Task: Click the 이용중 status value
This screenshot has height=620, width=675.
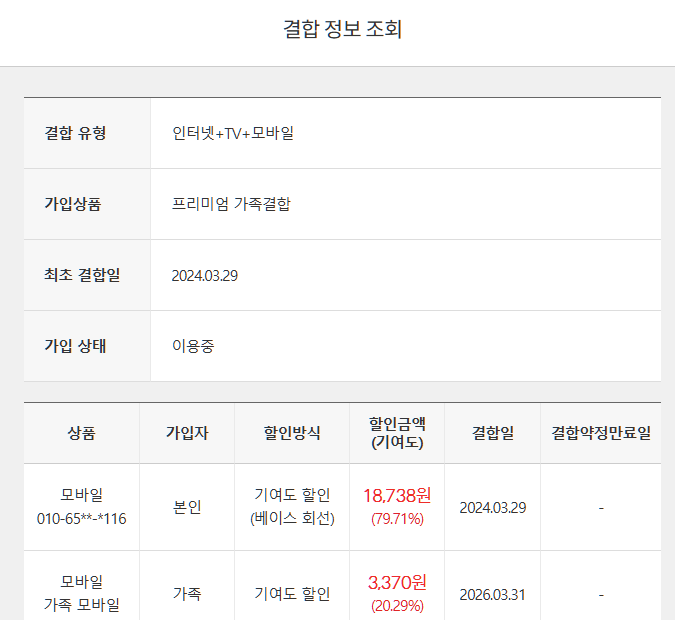Action: 193,346
